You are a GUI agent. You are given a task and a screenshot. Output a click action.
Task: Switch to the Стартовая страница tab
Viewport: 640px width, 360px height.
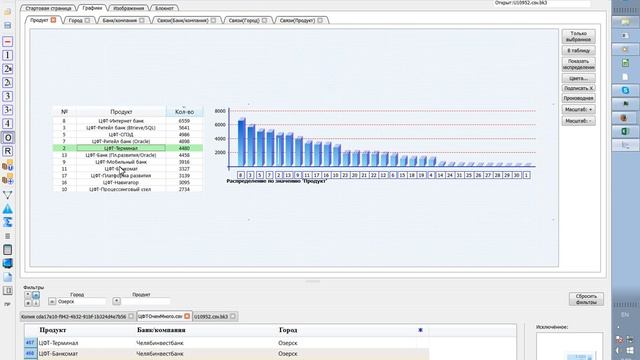48,8
